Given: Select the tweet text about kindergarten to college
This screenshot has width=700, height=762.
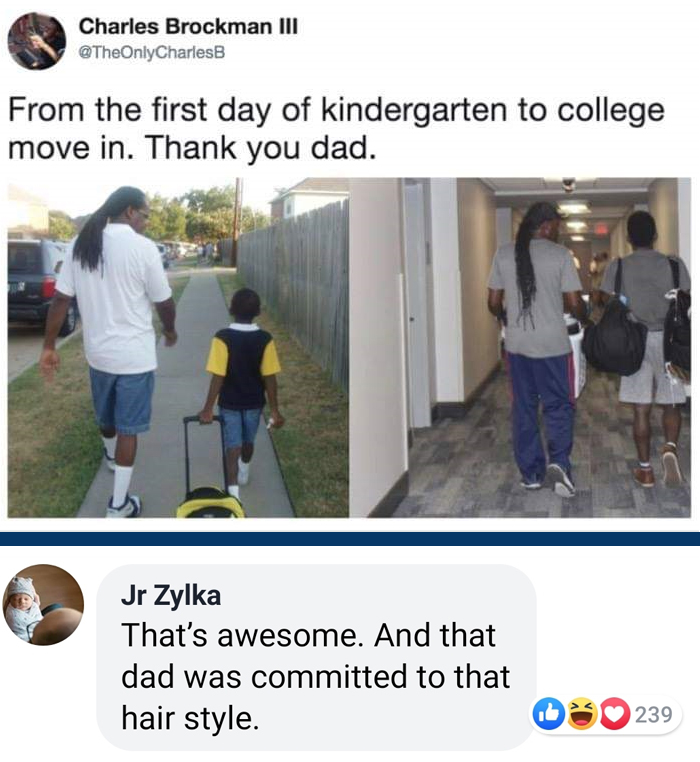Looking at the screenshot, I should (x=336, y=129).
